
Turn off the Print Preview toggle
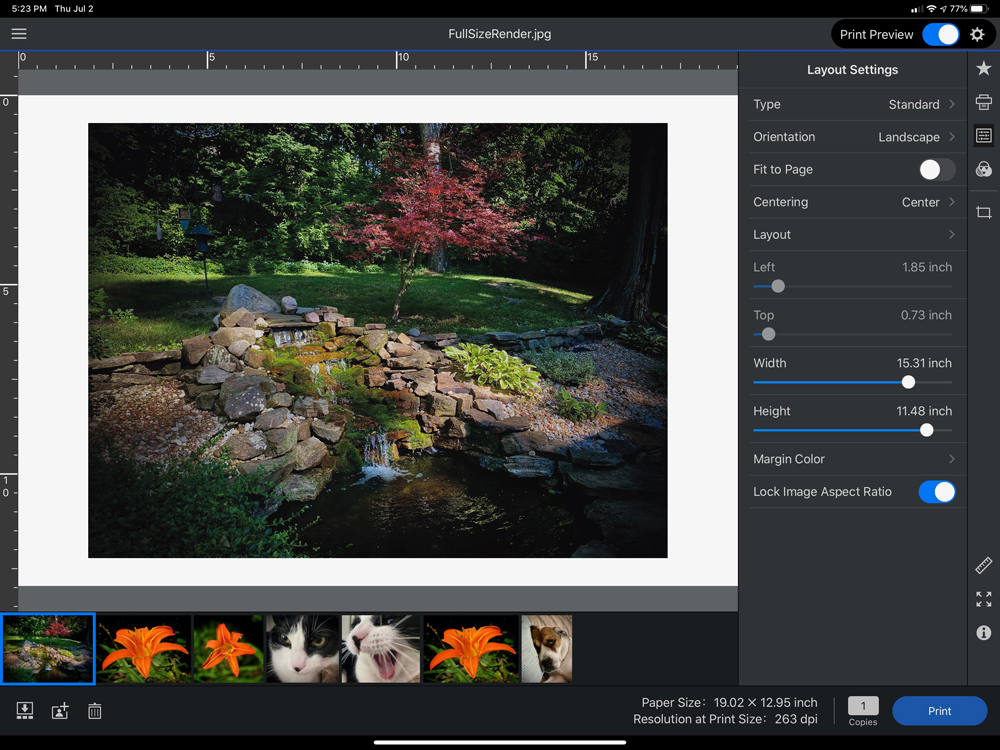(940, 35)
